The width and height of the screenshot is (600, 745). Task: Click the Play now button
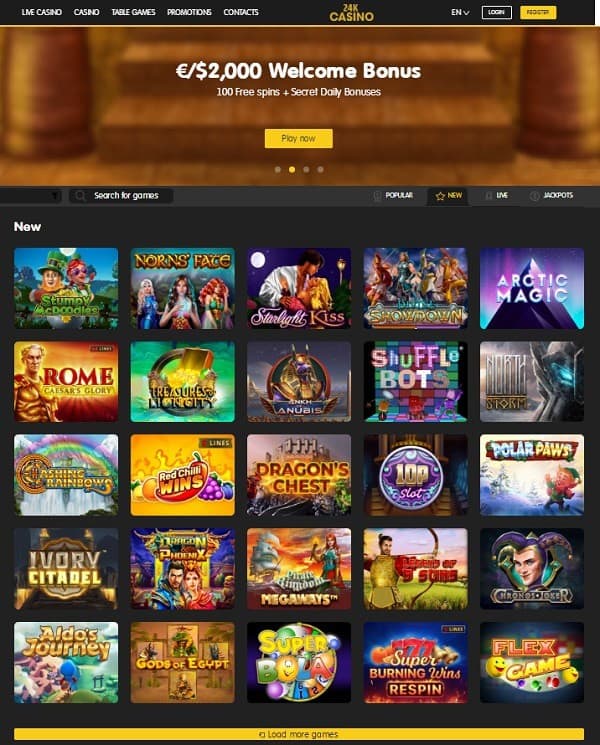click(x=298, y=138)
